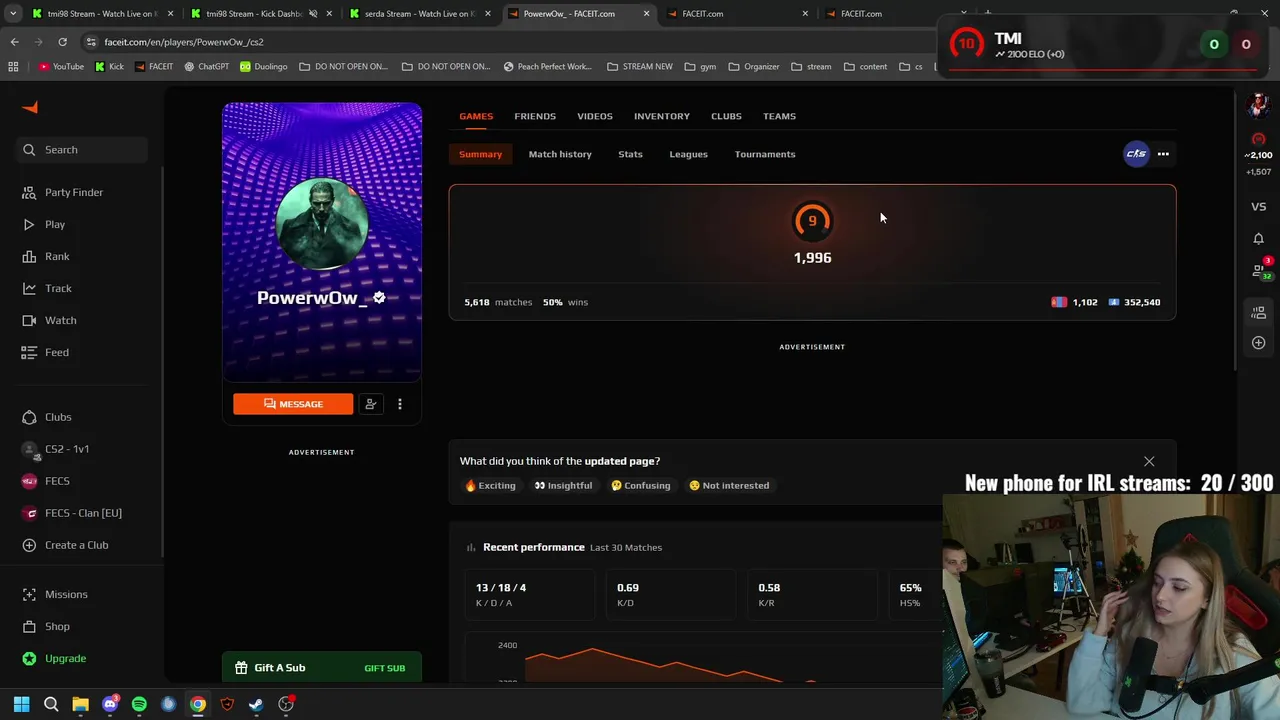Open Steam from the taskbar
The height and width of the screenshot is (720, 1280).
(x=256, y=704)
